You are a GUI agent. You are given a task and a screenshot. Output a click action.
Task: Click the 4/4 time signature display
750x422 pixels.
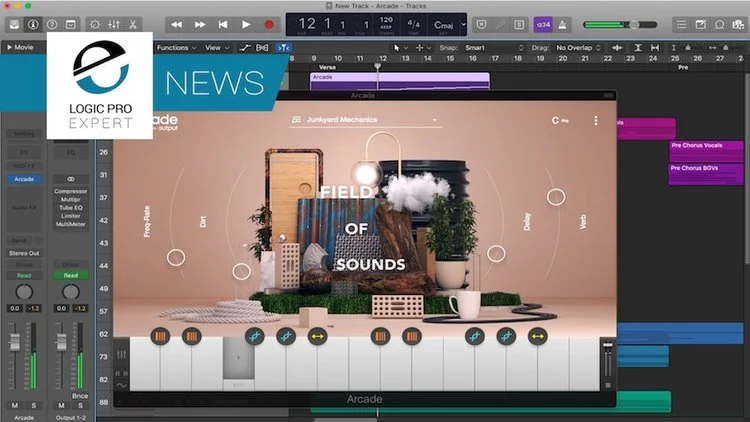pos(414,24)
